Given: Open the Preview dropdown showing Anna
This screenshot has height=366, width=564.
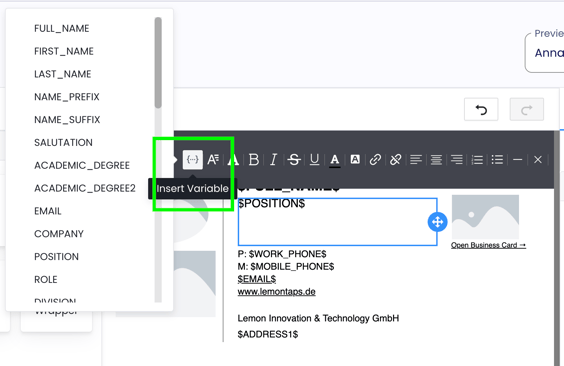Looking at the screenshot, I should tap(544, 53).
